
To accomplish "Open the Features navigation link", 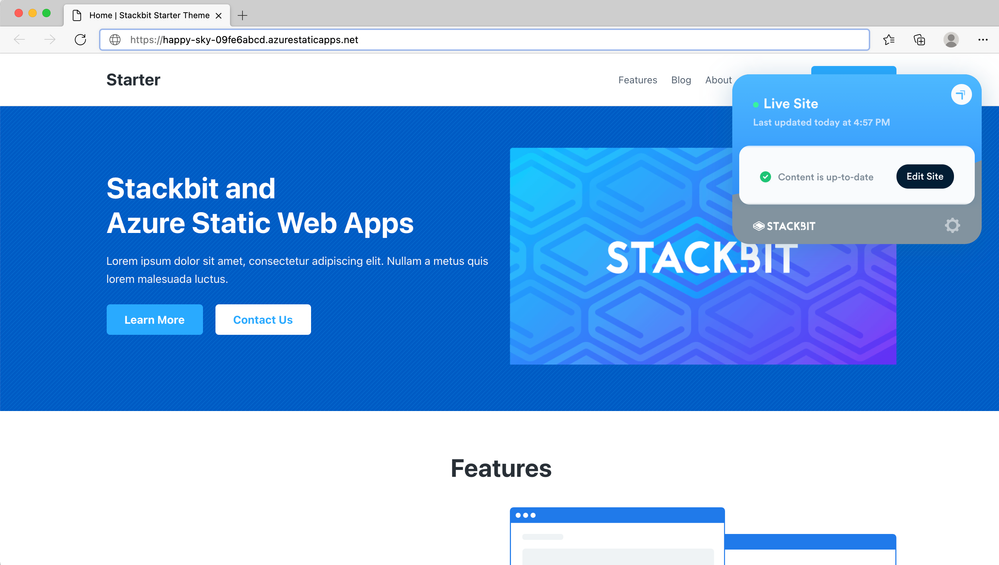I will pos(637,80).
